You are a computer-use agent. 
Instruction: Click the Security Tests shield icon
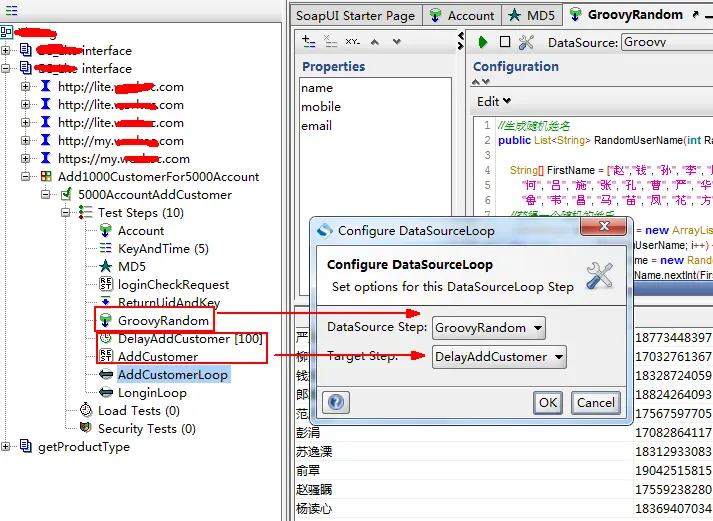point(85,427)
